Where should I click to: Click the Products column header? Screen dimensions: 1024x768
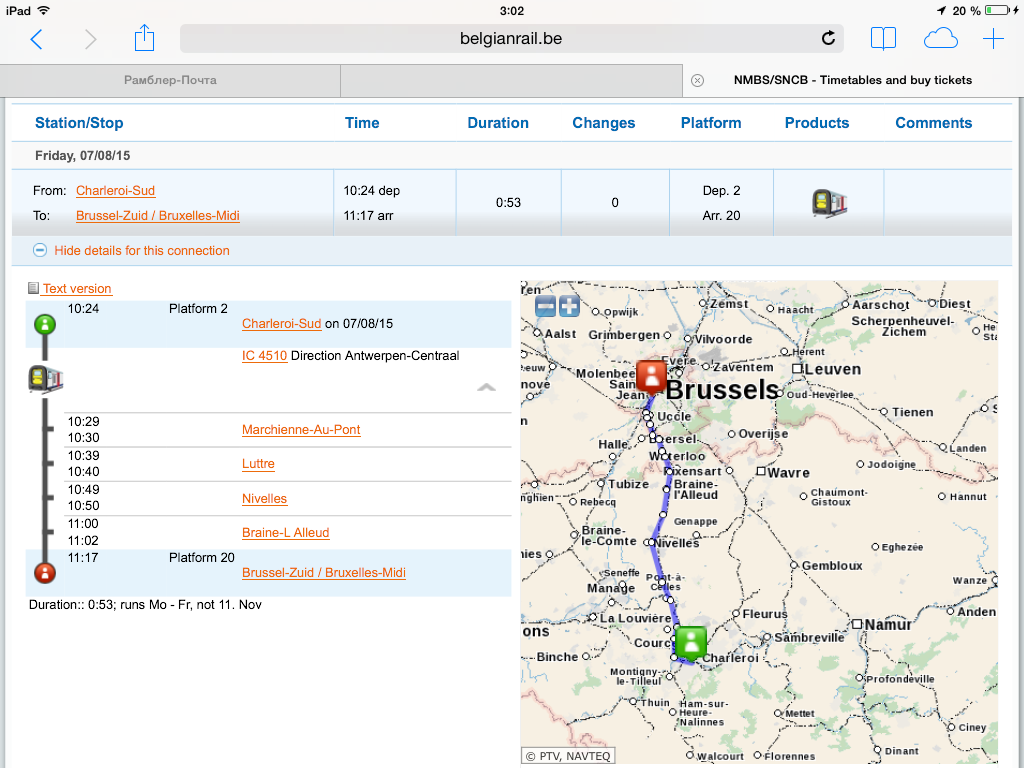tap(817, 123)
